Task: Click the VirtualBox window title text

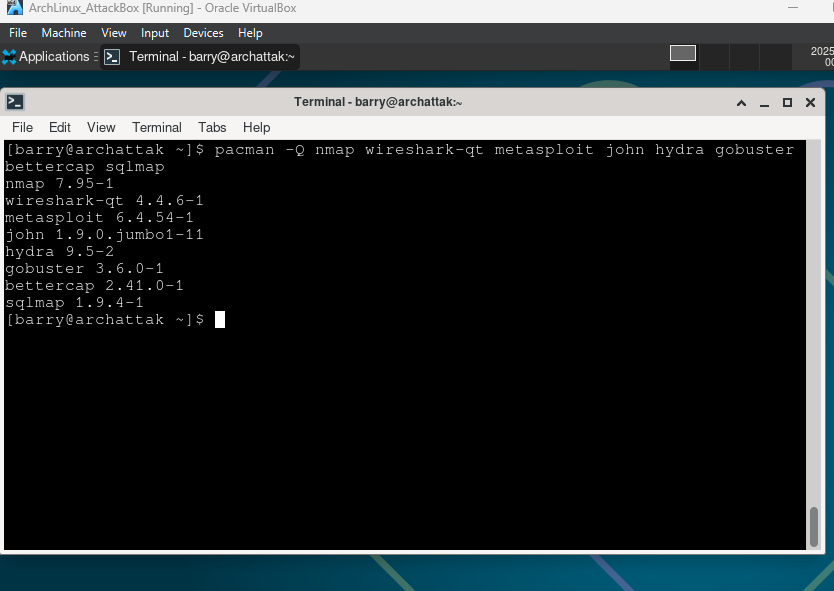Action: click(x=162, y=8)
